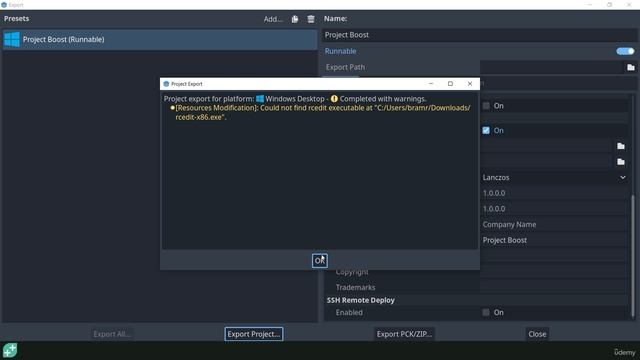Click the options panel vertical scrollbar

(x=633, y=255)
